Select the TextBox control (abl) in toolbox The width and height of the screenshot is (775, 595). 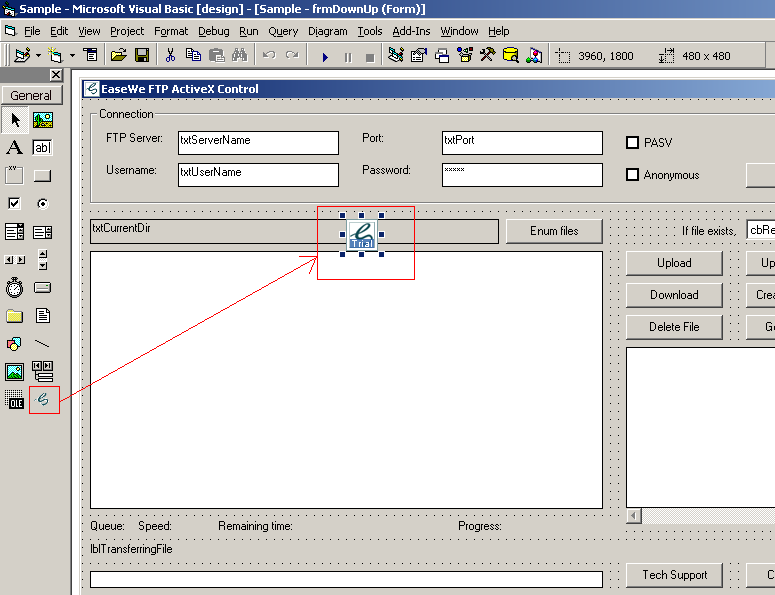click(43, 147)
